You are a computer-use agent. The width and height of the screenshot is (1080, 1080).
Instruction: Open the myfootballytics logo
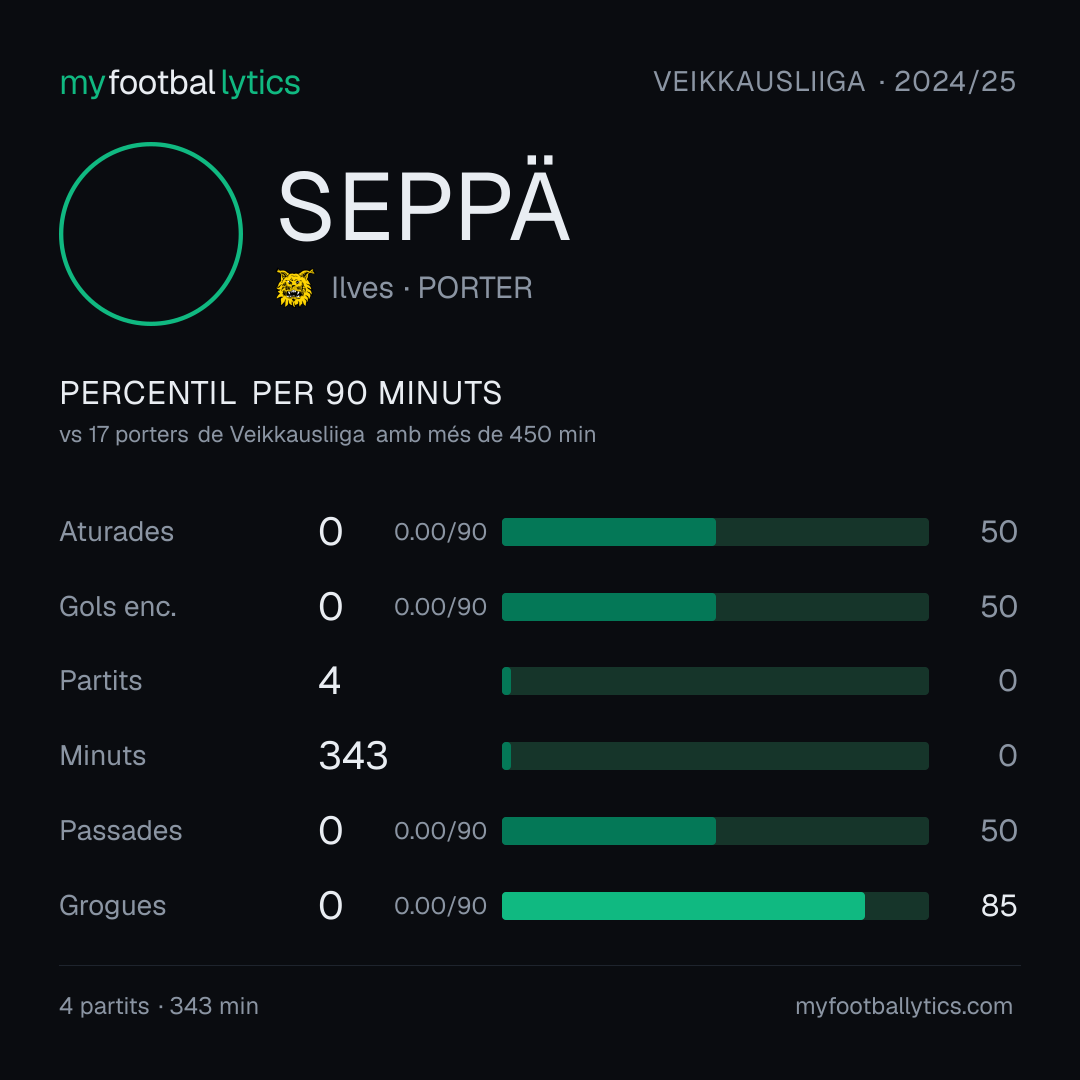pyautogui.click(x=180, y=83)
